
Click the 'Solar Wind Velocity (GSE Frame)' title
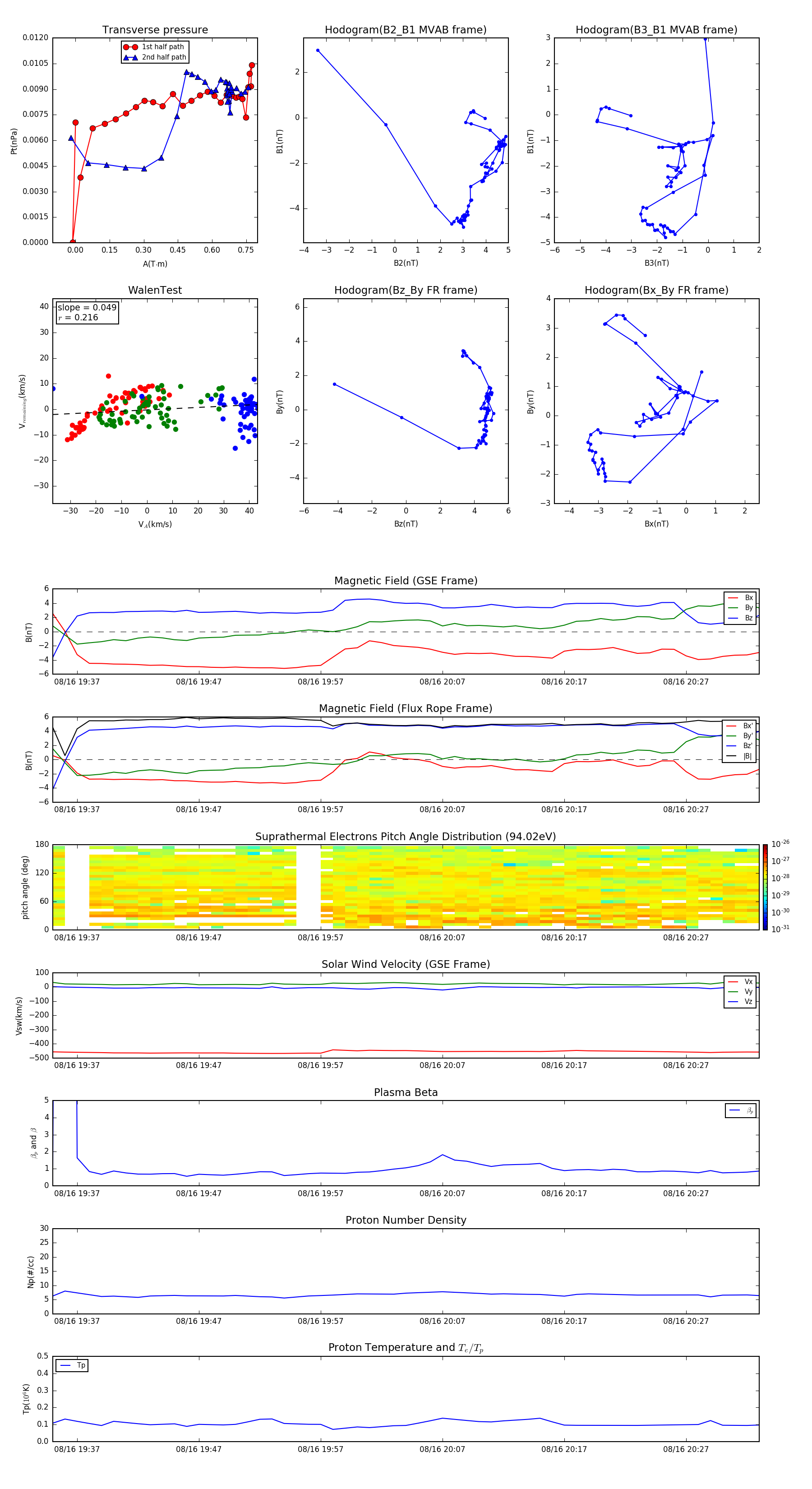tap(406, 964)
